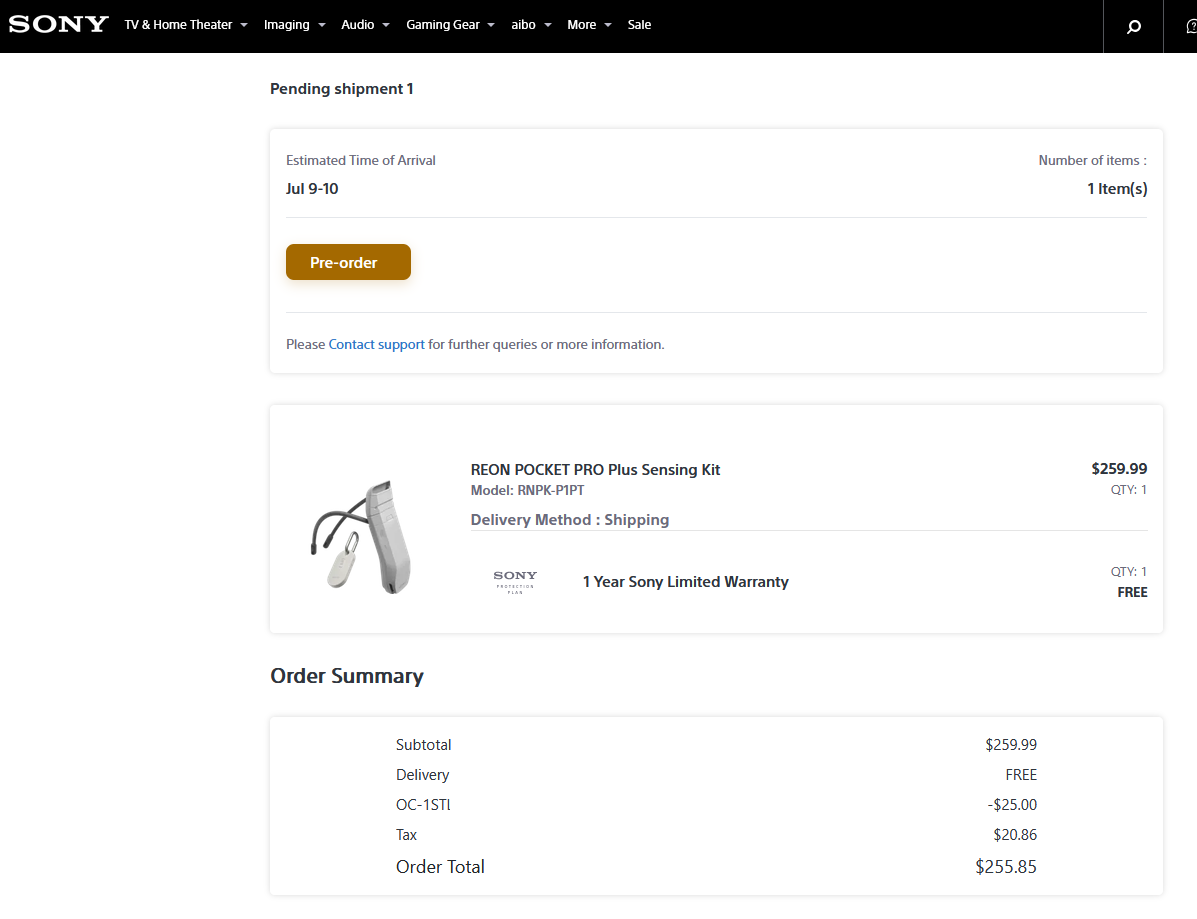The width and height of the screenshot is (1197, 919).
Task: Open the Imaging navigation menu
Action: pos(286,24)
